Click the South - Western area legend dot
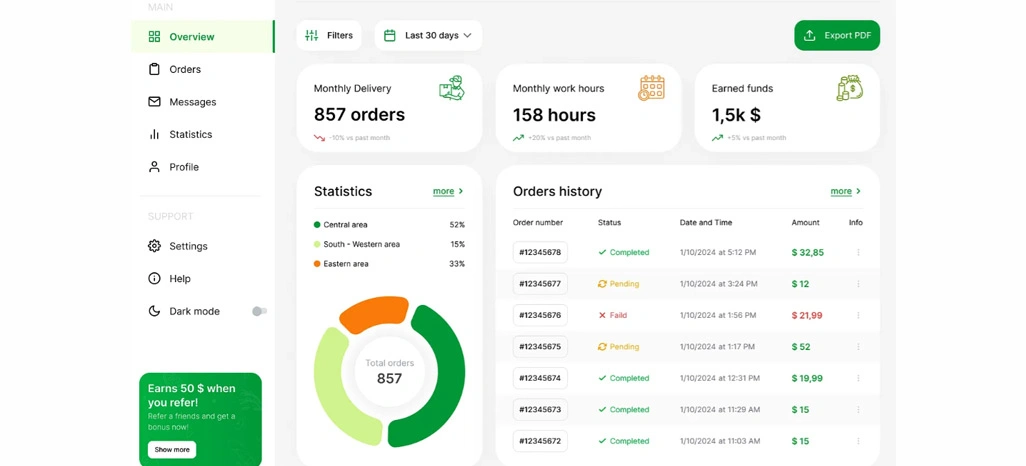1026x466 pixels. [317, 244]
